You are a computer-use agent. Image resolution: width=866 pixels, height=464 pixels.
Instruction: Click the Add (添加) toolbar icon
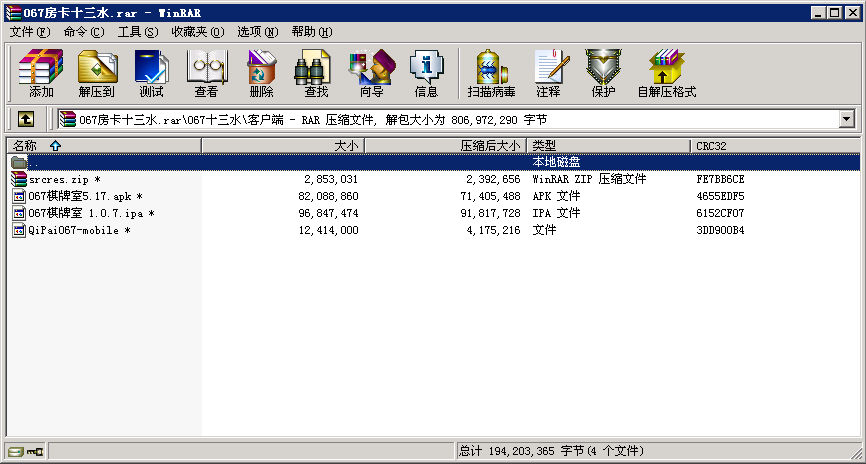click(x=41, y=74)
